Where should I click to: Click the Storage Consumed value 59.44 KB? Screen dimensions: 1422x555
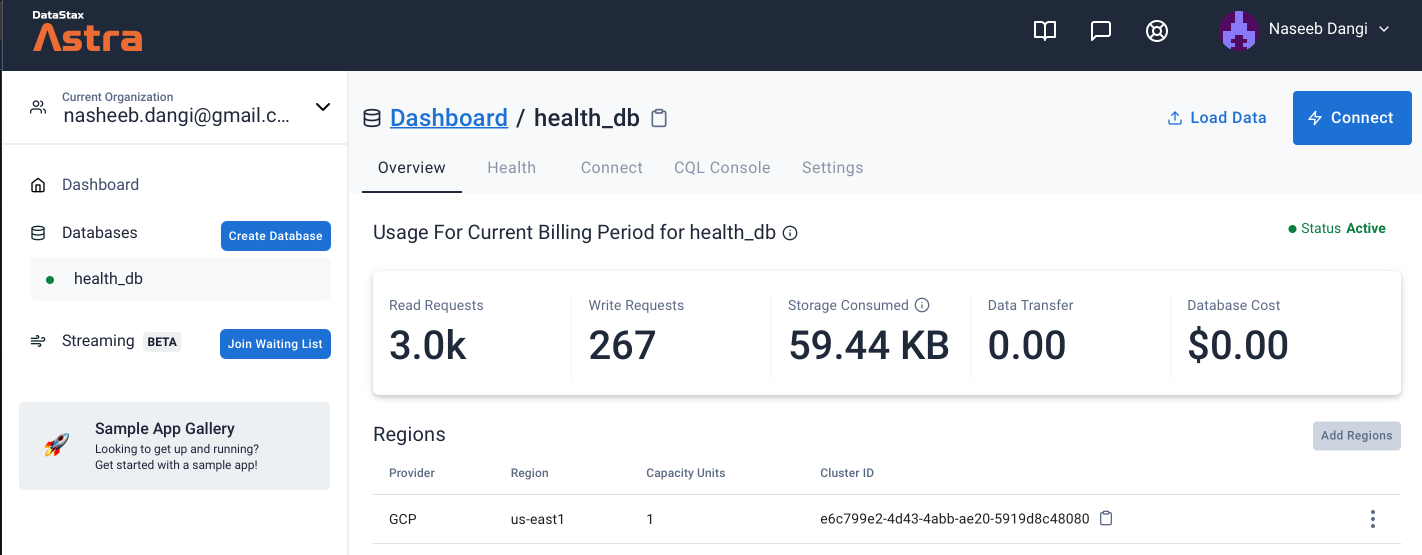pos(869,345)
